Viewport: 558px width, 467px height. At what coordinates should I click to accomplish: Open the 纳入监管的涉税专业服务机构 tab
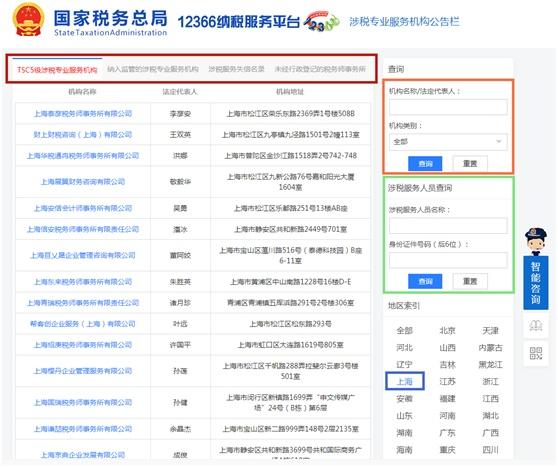153,69
